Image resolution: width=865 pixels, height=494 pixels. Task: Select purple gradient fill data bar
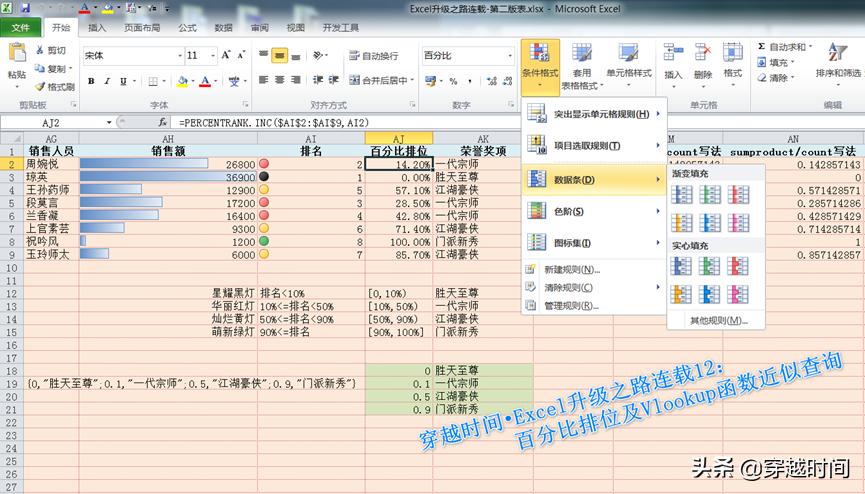coord(738,222)
